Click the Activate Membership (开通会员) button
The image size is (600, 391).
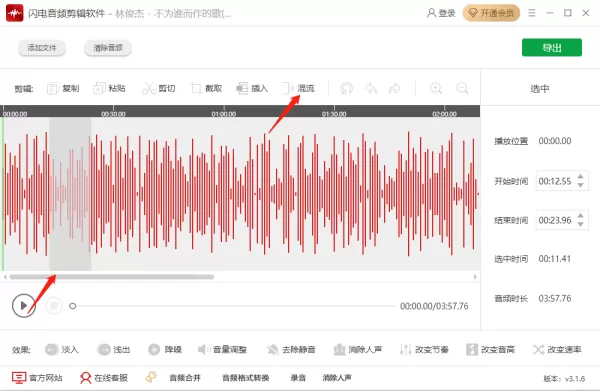tap(491, 13)
